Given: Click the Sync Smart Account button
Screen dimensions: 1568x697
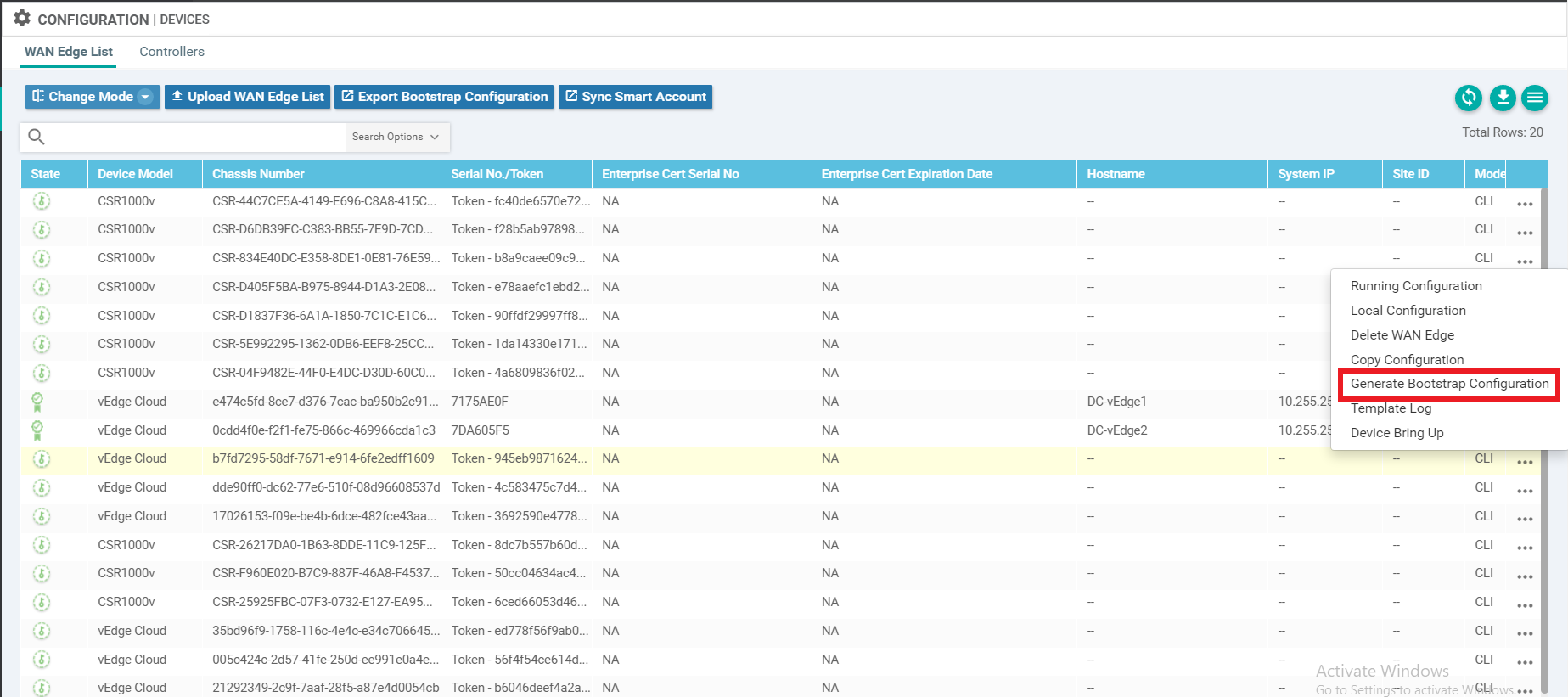Looking at the screenshot, I should (635, 97).
